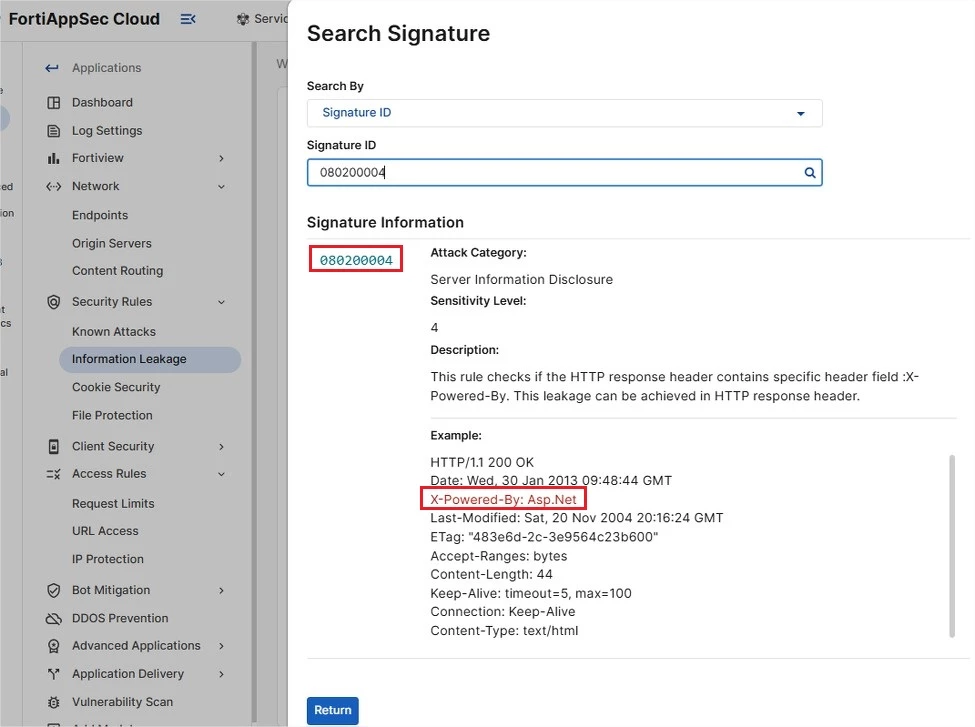Image resolution: width=975 pixels, height=727 pixels.
Task: Click the 'Content-Type: text/html' example line
Action: [504, 631]
